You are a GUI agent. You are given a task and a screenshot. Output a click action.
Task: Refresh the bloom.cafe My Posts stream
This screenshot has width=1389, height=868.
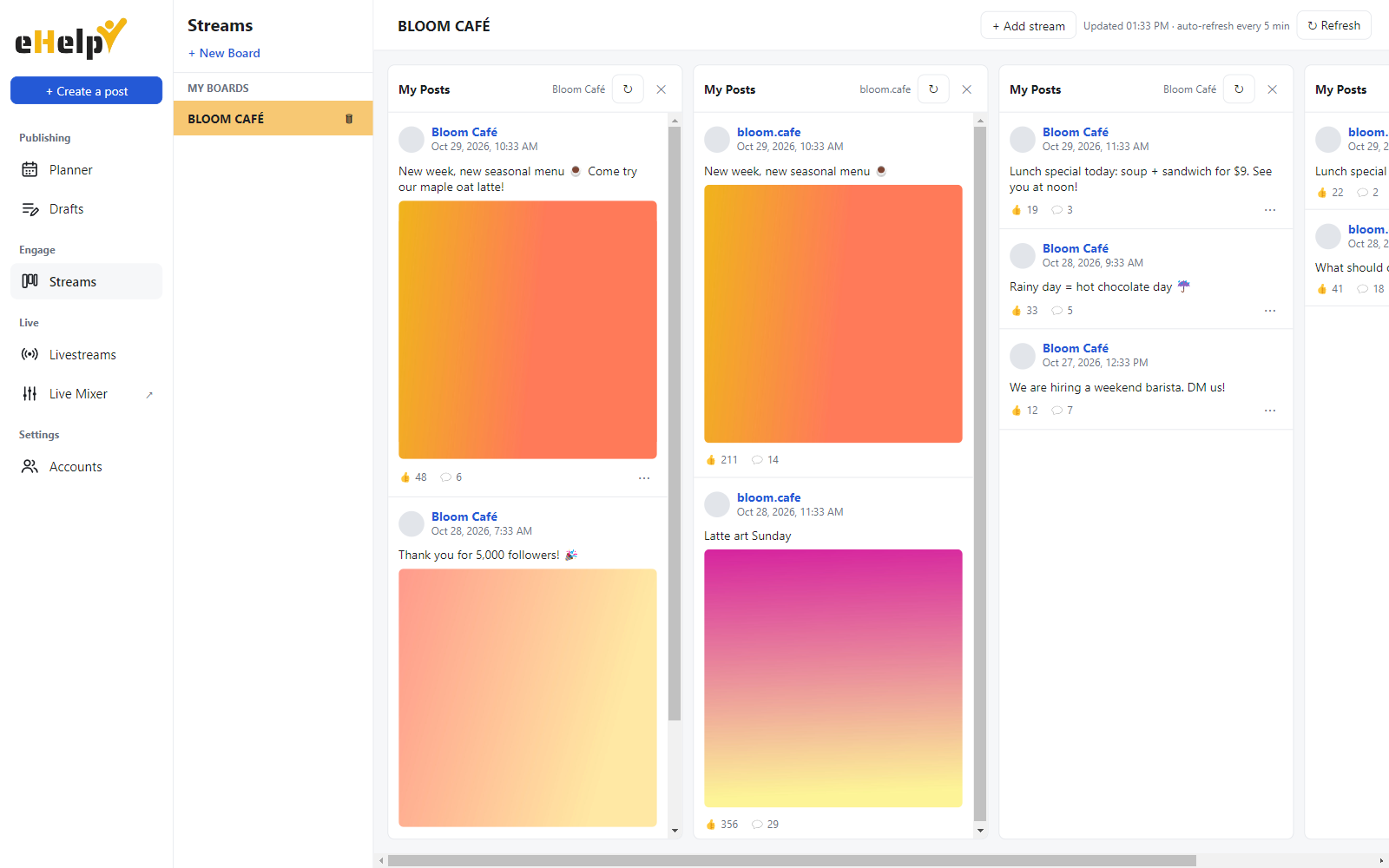[x=933, y=89]
